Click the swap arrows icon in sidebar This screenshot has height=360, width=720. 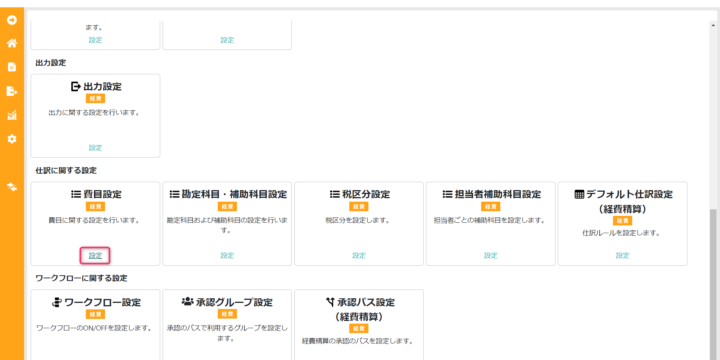12,186
